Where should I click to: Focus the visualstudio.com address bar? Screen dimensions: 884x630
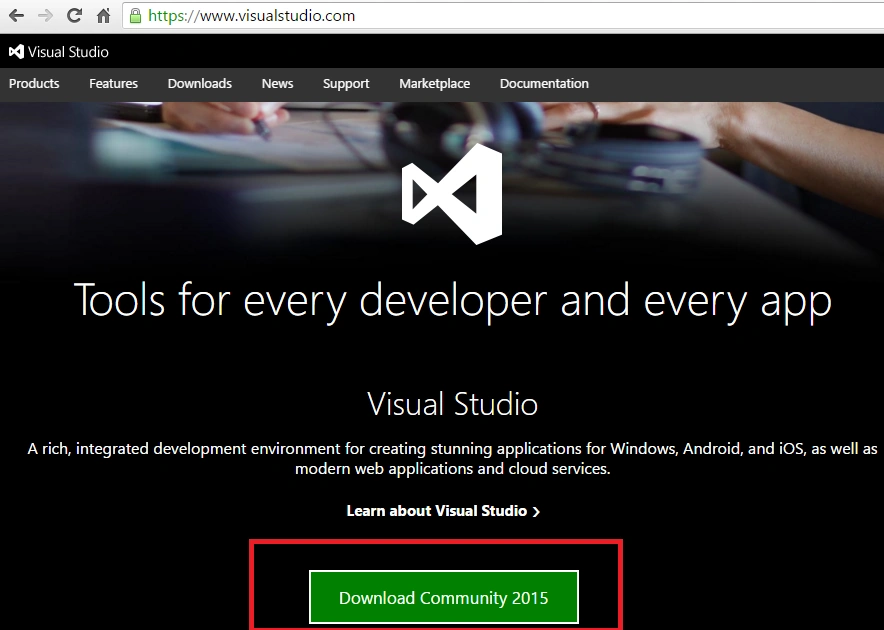tap(503, 15)
